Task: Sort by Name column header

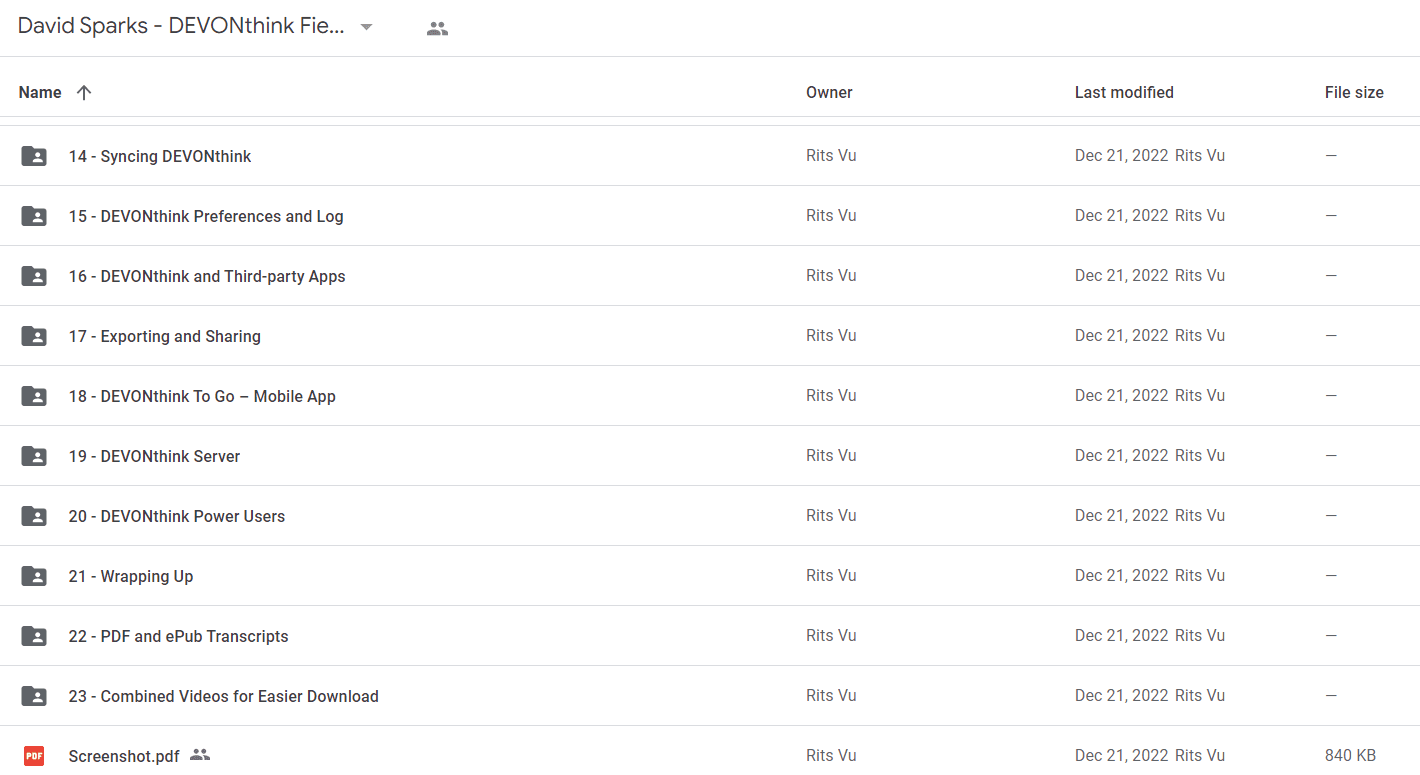Action: (40, 92)
